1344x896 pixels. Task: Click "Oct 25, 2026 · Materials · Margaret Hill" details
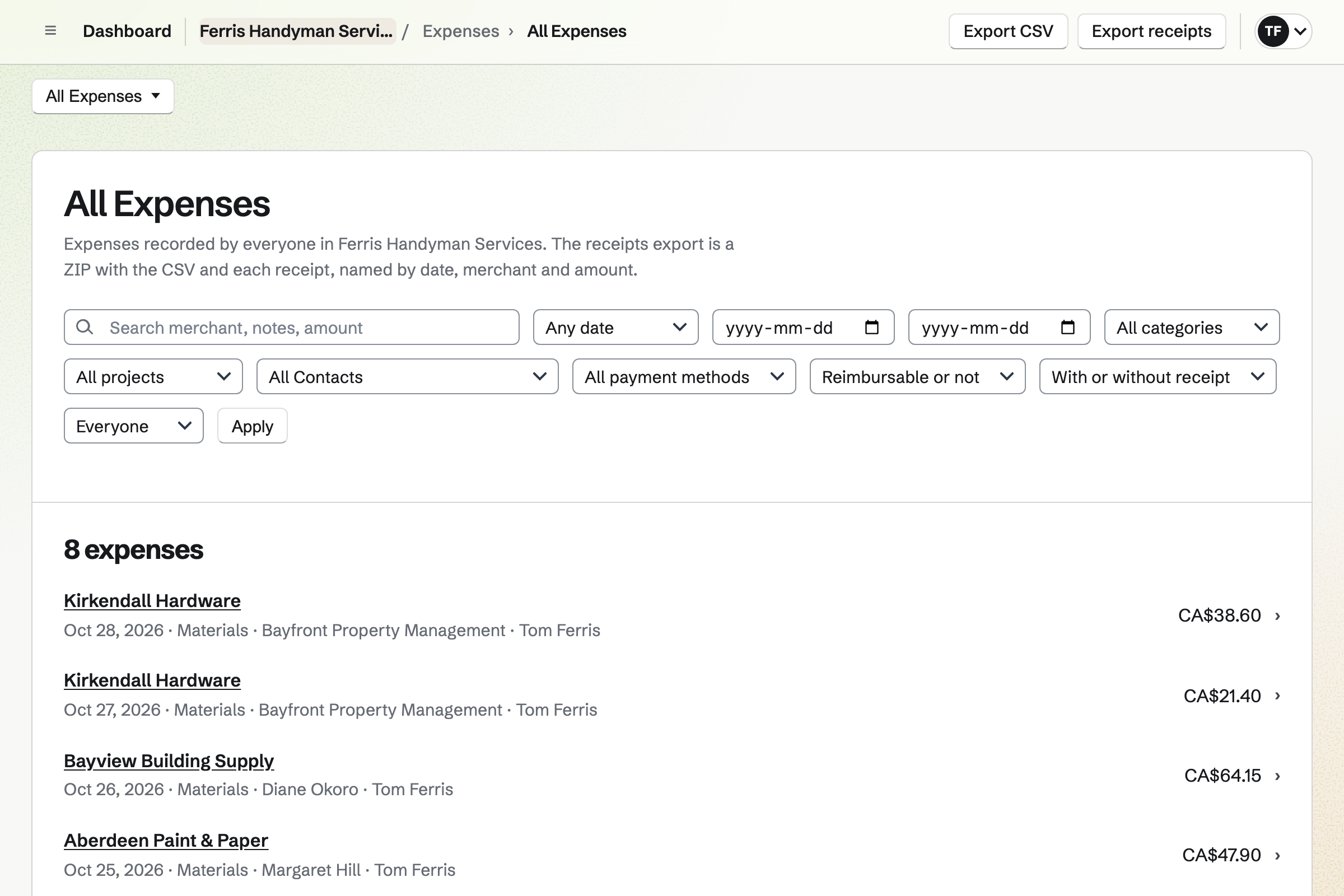coord(212,870)
